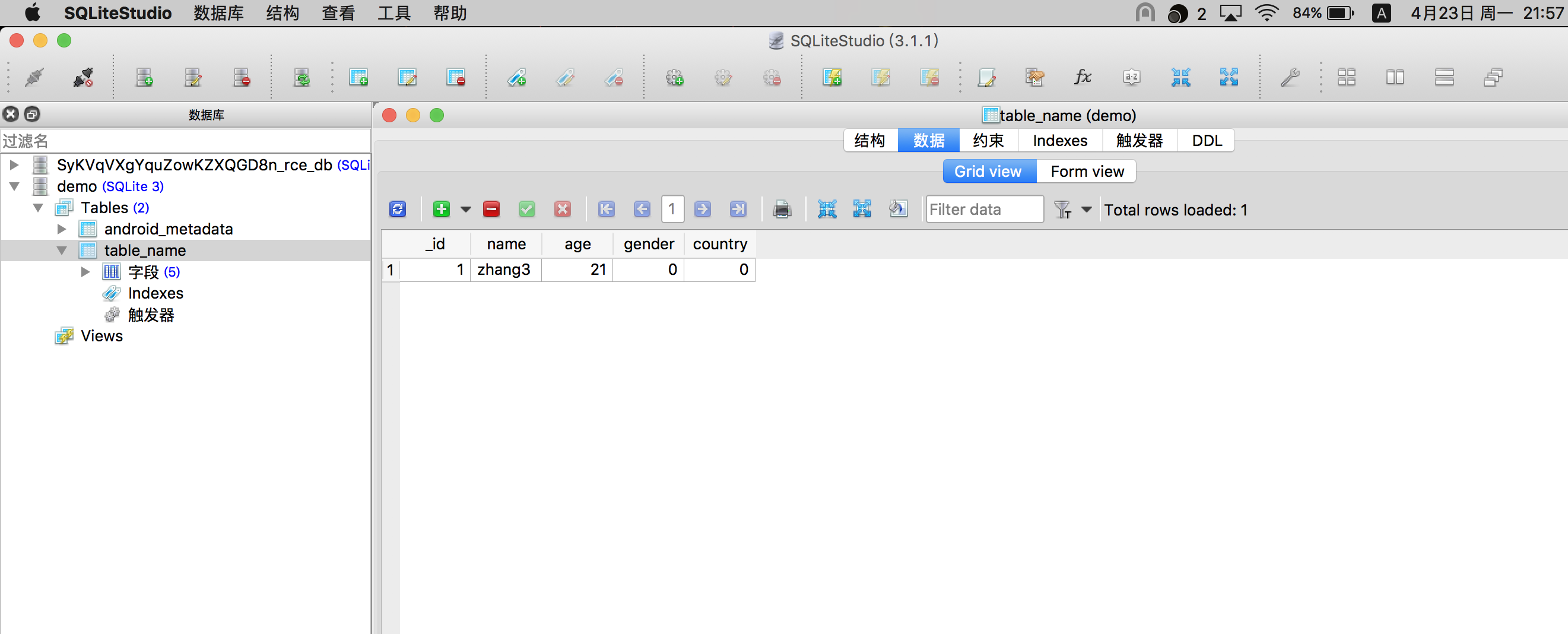Tile windows side by side icon
The width and height of the screenshot is (1568, 634).
(1395, 77)
